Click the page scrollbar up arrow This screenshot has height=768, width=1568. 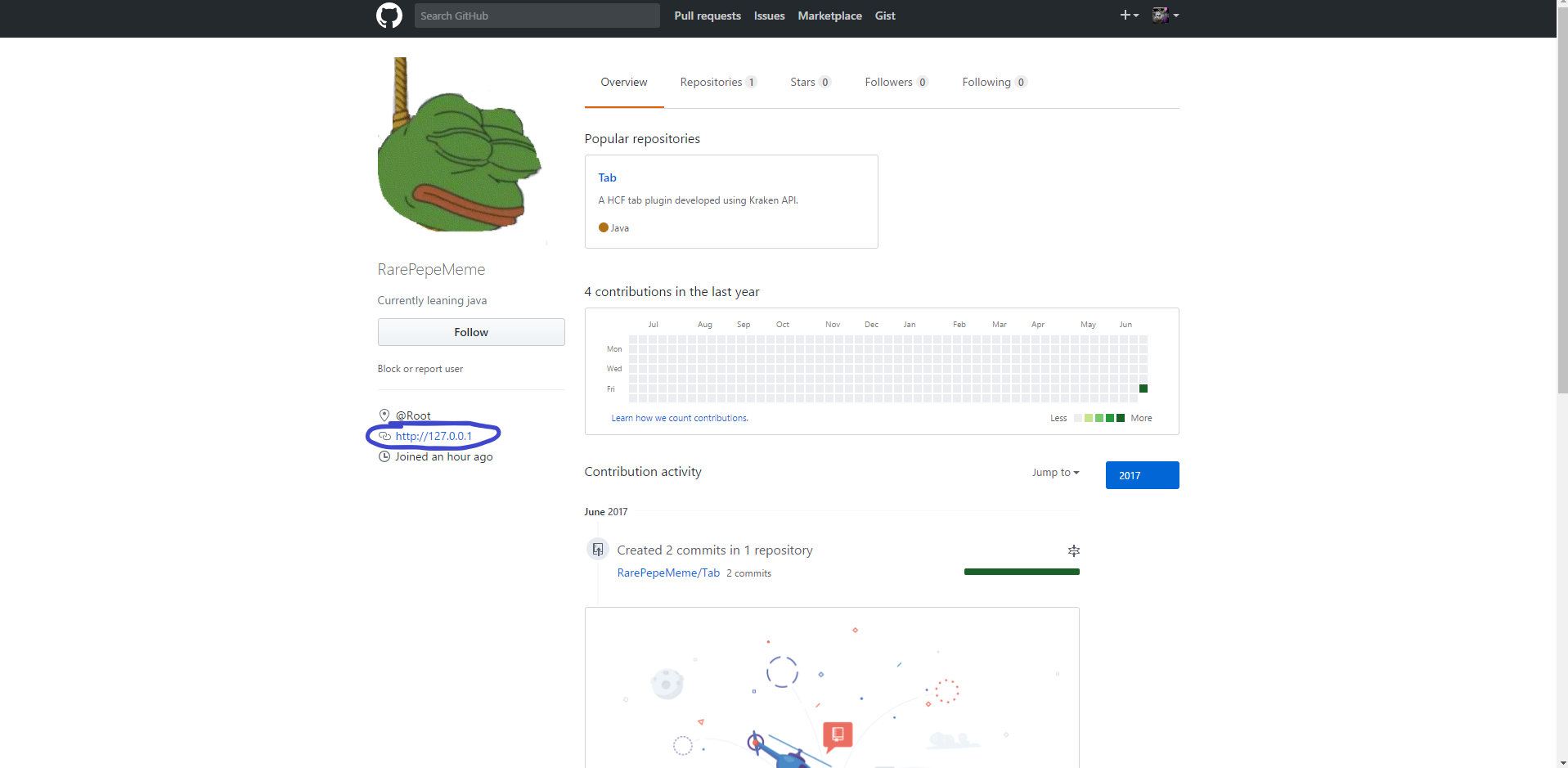[1562, 5]
